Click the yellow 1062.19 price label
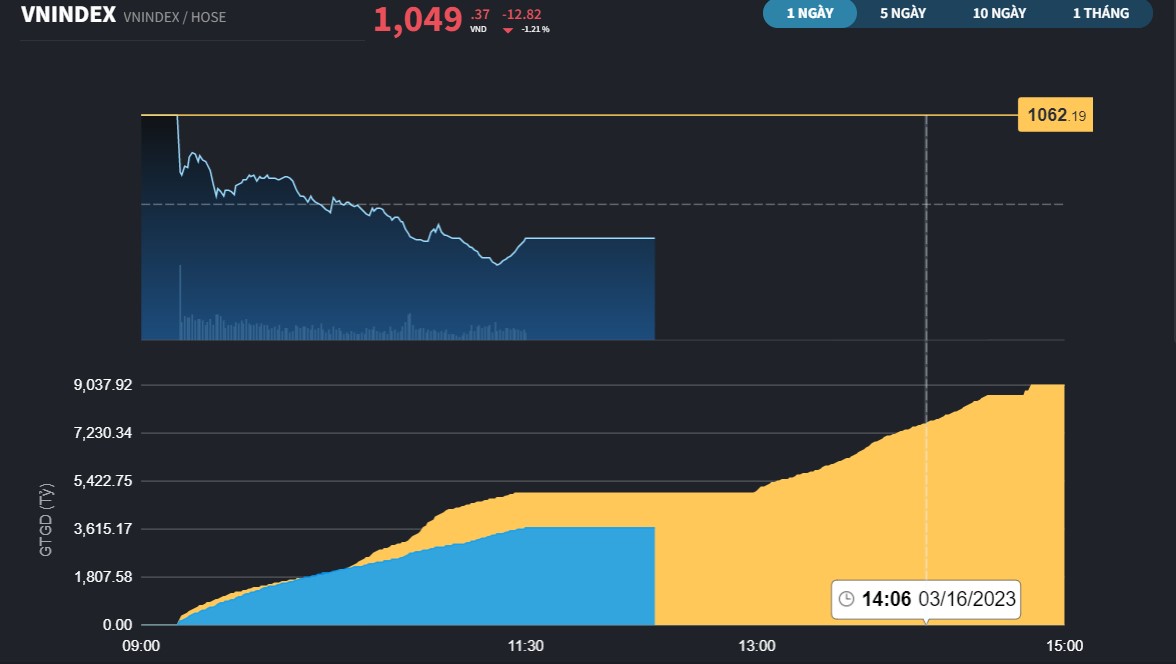This screenshot has width=1176, height=664. 1054,114
